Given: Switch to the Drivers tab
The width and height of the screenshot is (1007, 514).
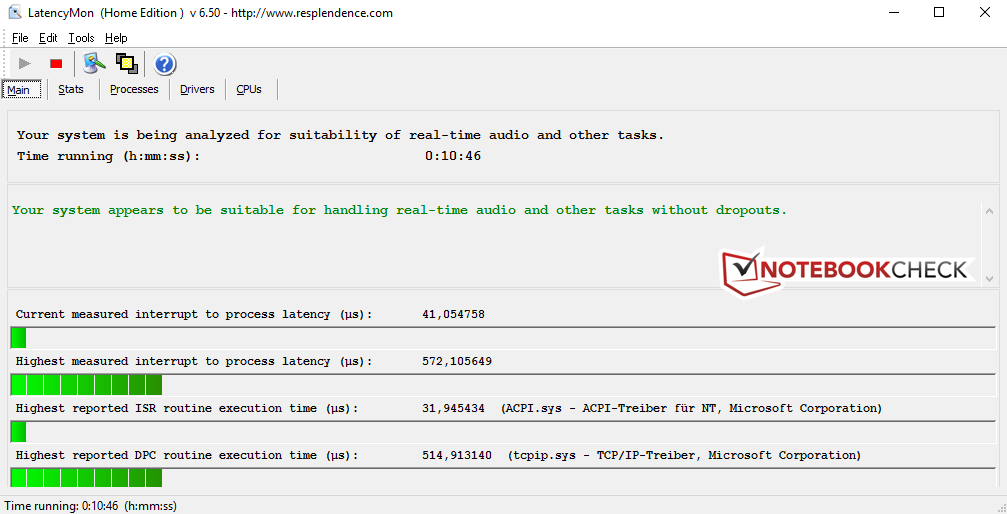Looking at the screenshot, I should (x=197, y=89).
